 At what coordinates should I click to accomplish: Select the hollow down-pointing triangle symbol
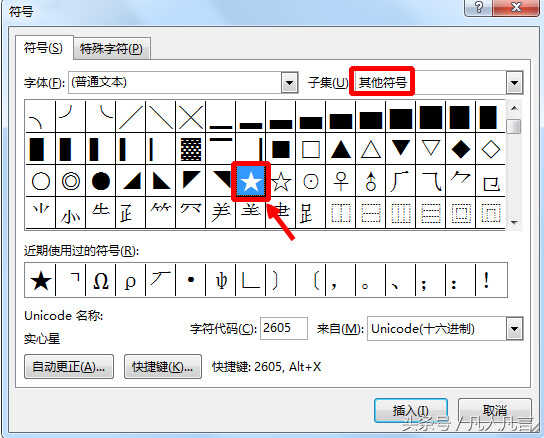[x=431, y=149]
